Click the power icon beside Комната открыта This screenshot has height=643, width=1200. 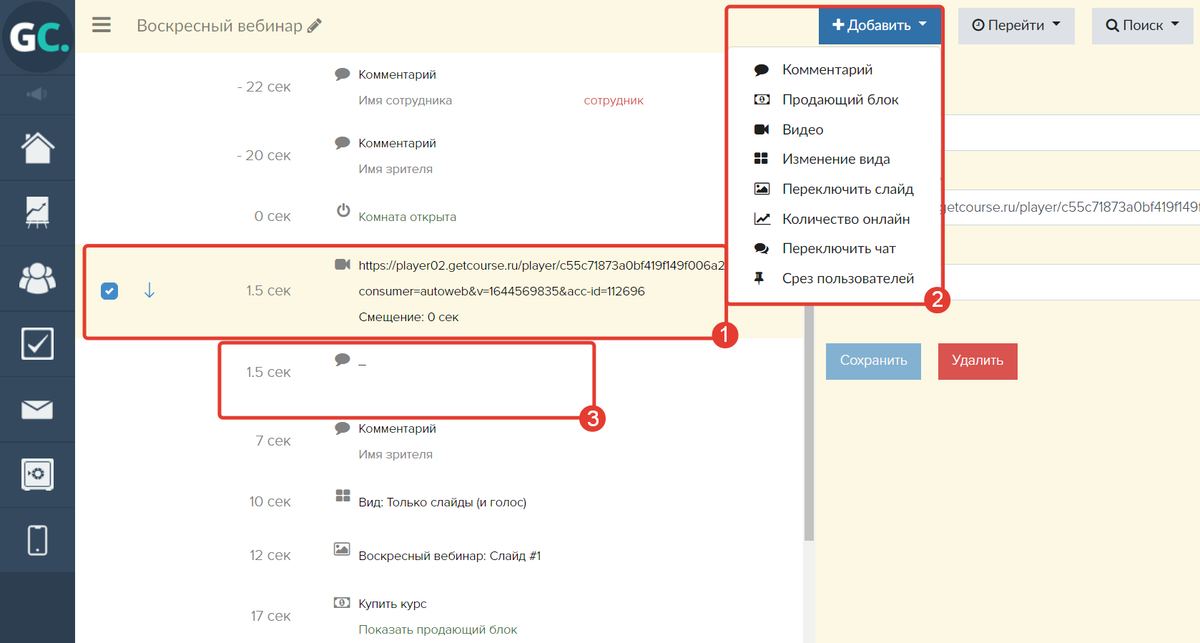pyautogui.click(x=343, y=211)
